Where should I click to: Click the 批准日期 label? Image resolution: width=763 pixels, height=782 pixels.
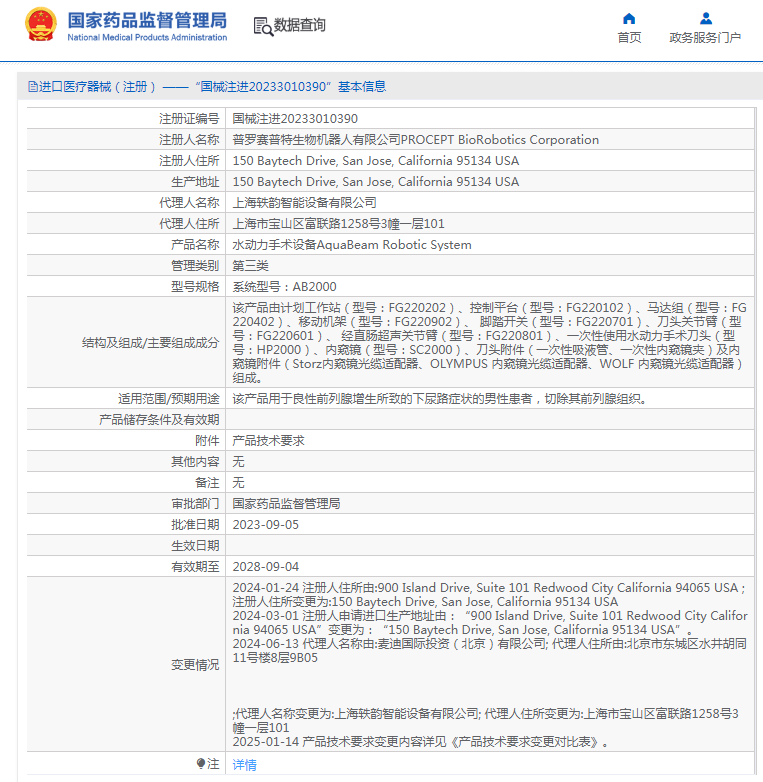tap(195, 525)
